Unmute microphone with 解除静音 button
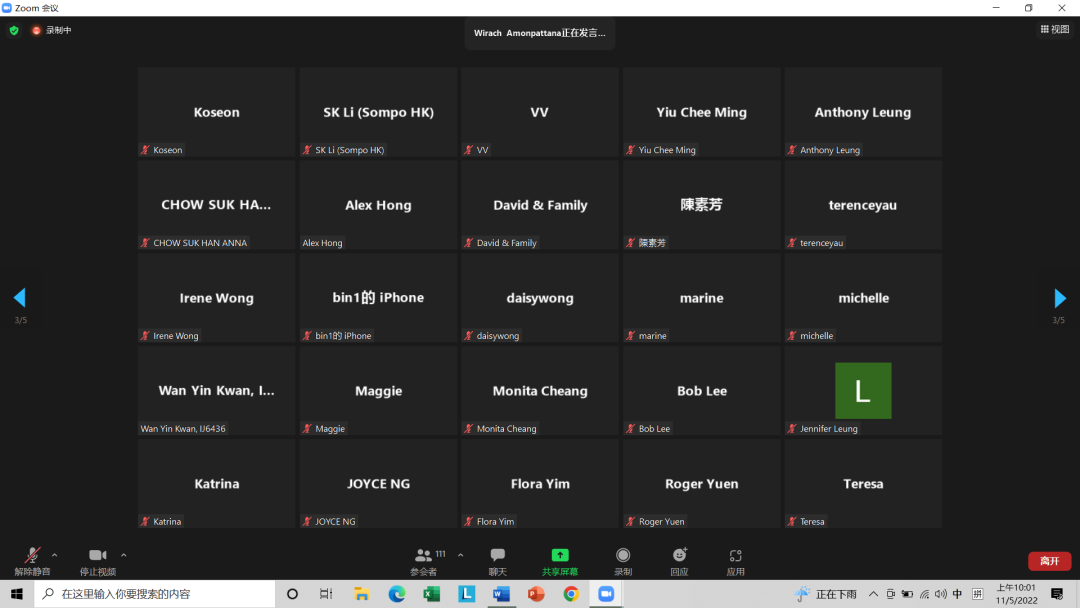The height and width of the screenshot is (608, 1080). (x=33, y=560)
